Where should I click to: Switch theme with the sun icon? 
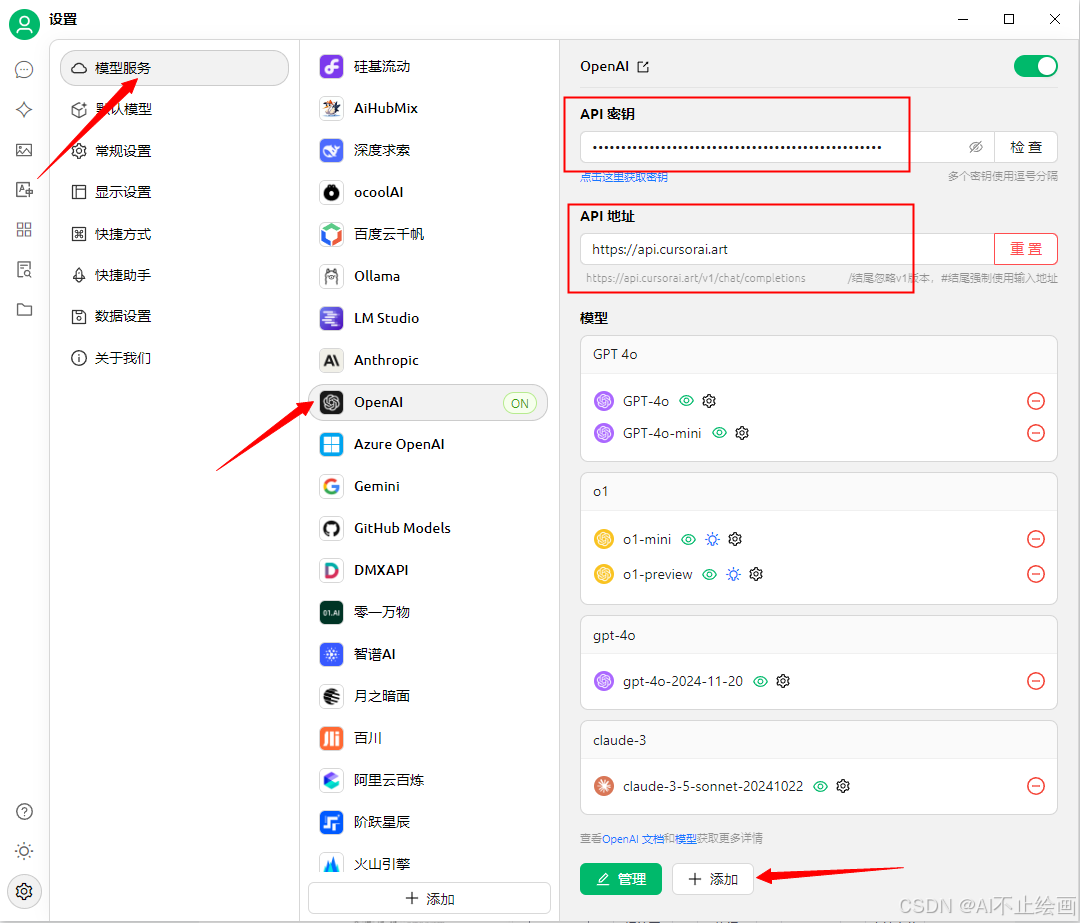[x=24, y=851]
